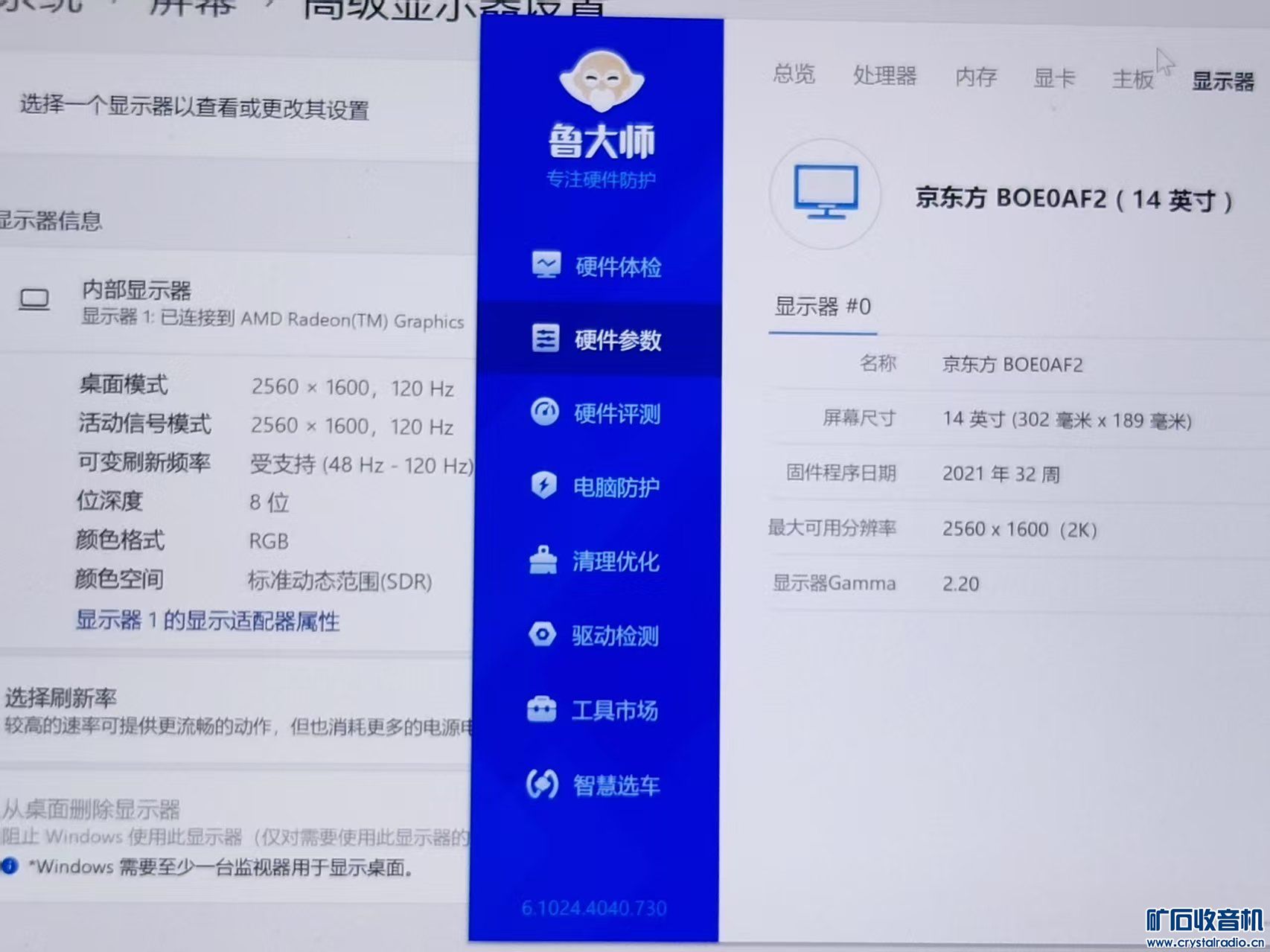Click the 固件程序日期 value 2021 年 32 周
This screenshot has width=1270, height=952.
pyautogui.click(x=1001, y=474)
